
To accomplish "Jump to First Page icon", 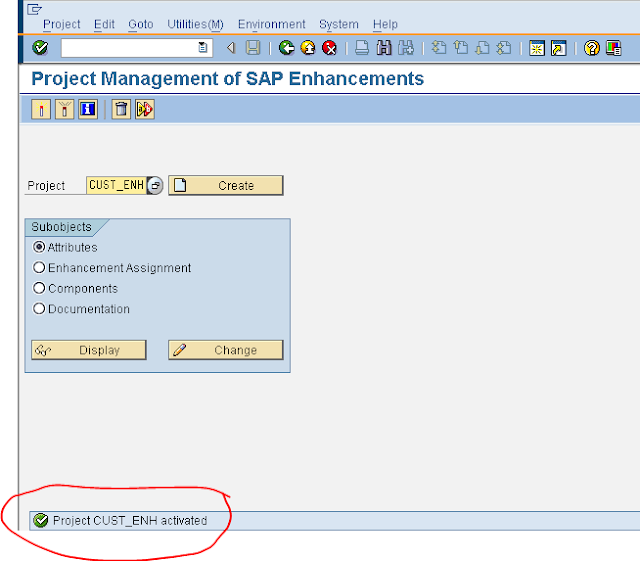I will tap(439, 48).
